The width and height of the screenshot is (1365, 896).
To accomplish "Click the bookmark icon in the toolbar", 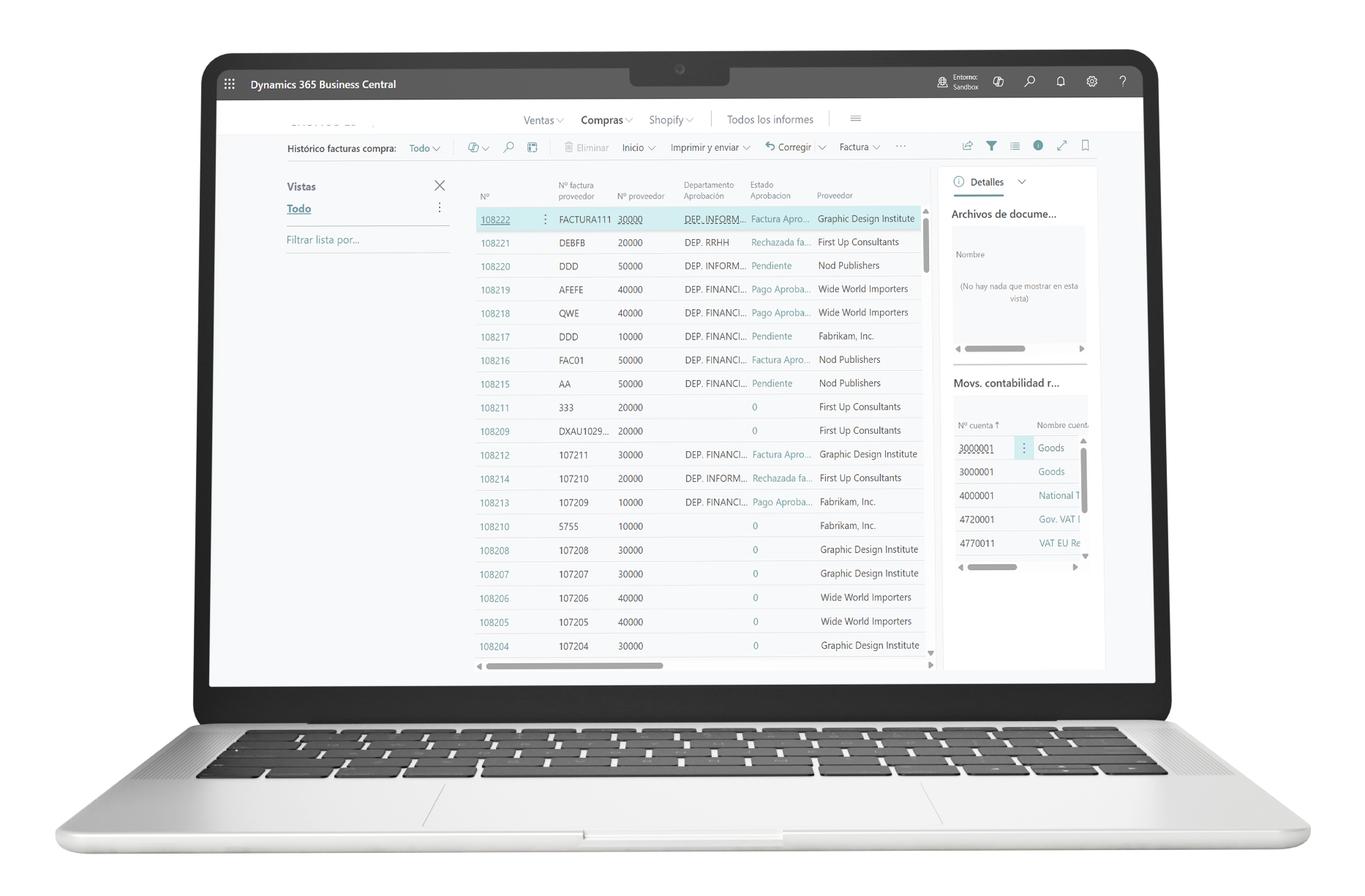I will pos(1086,146).
